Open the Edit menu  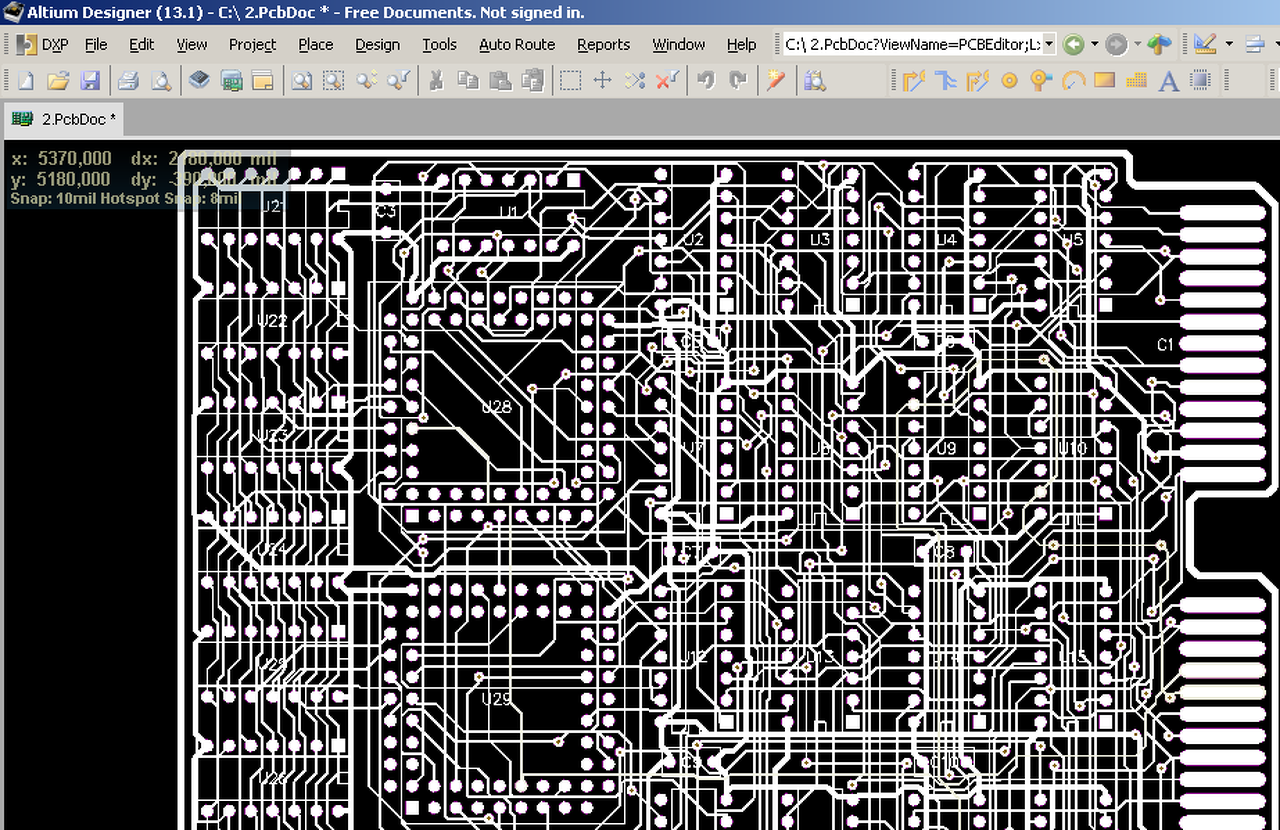[x=142, y=45]
